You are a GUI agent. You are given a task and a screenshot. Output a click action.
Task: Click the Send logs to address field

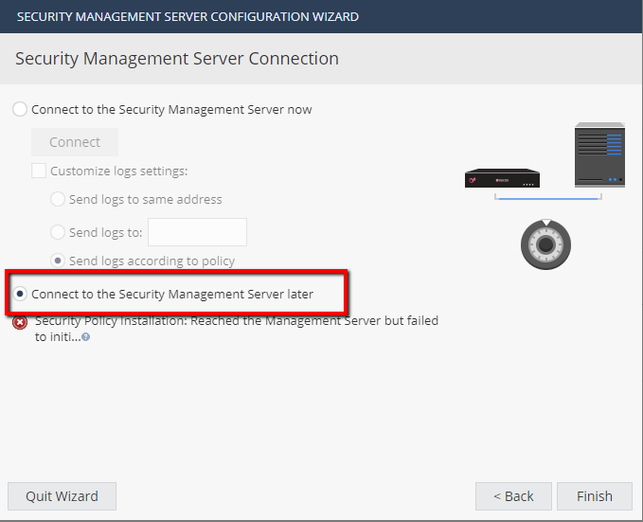[x=197, y=232]
